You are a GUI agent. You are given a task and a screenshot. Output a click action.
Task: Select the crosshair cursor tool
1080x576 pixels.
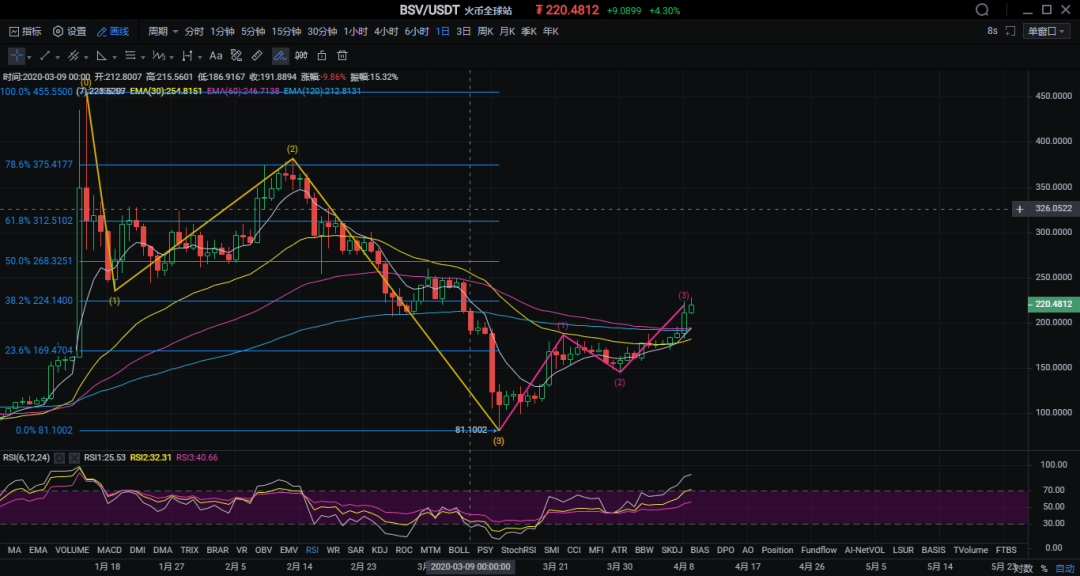[x=17, y=55]
